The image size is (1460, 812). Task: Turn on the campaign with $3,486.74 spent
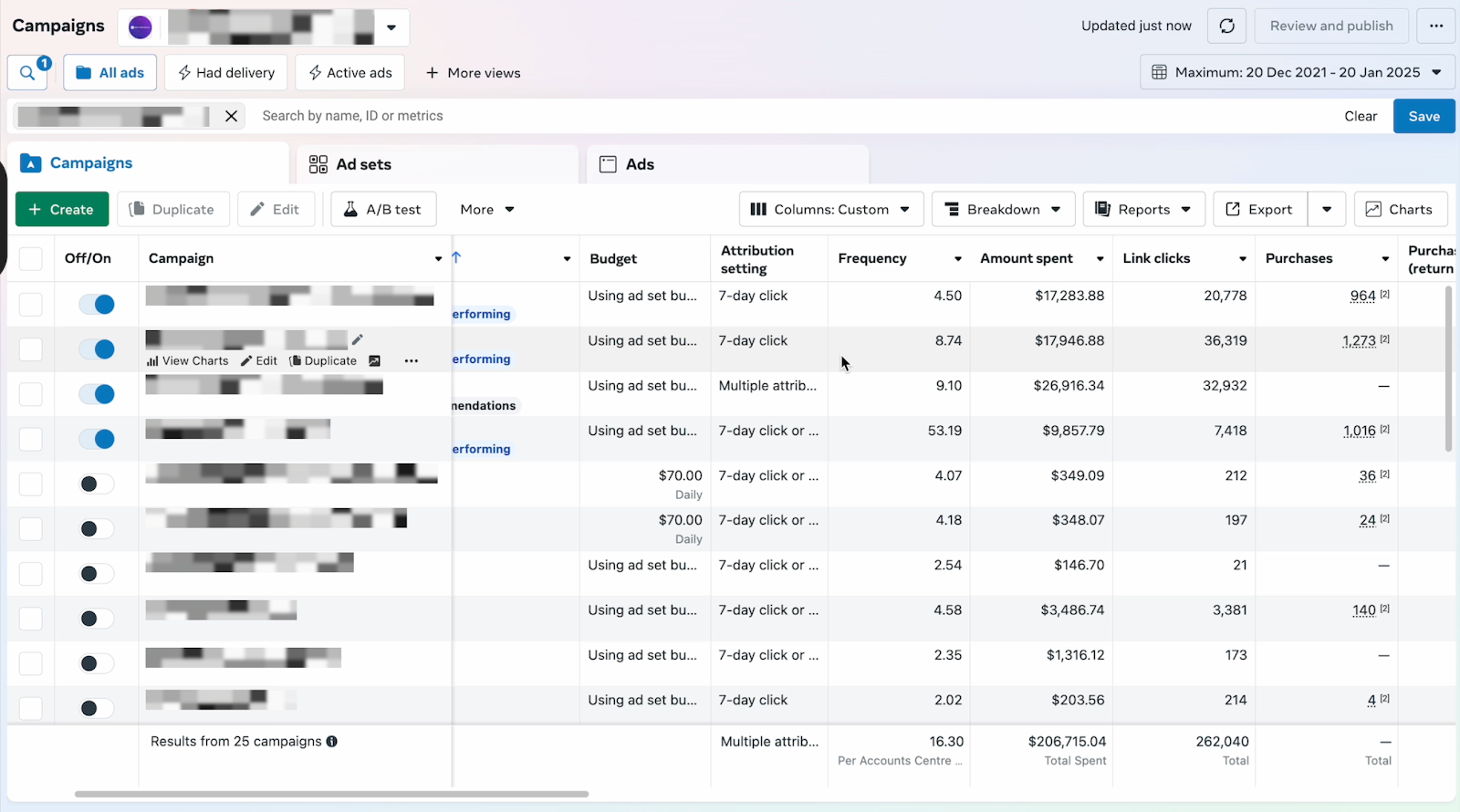[x=97, y=619]
